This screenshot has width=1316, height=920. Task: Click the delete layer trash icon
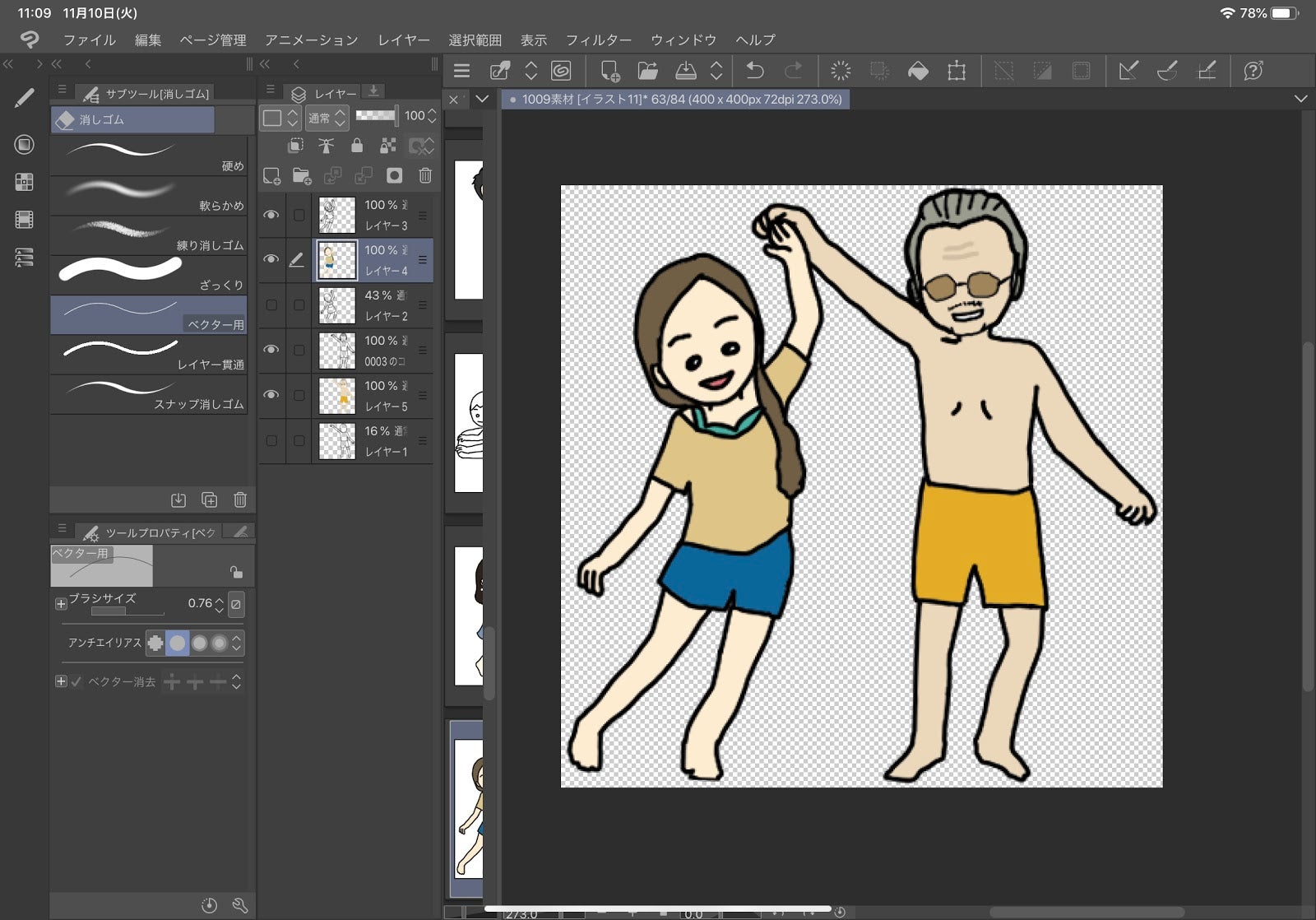(x=425, y=175)
